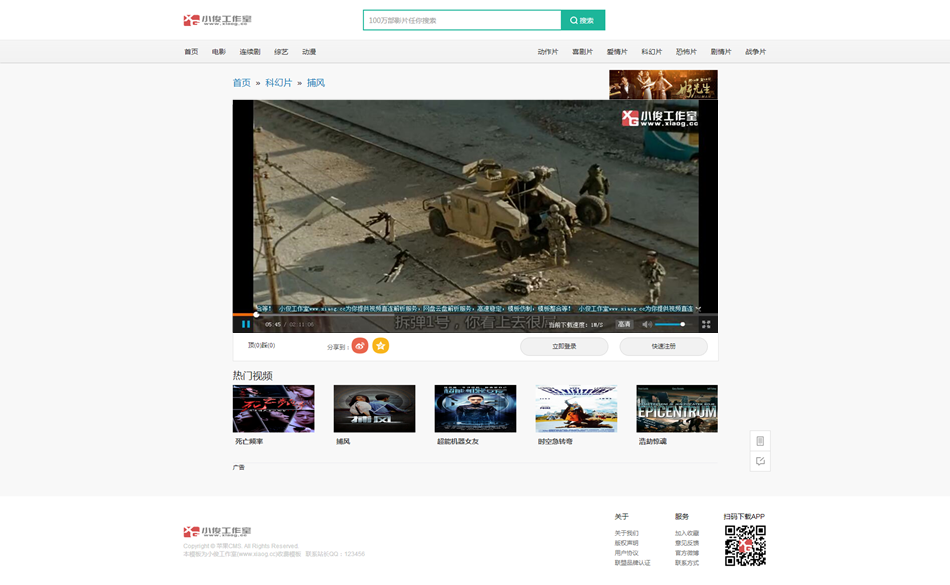Click the QR code for APP download
950x585 pixels.
pos(745,546)
